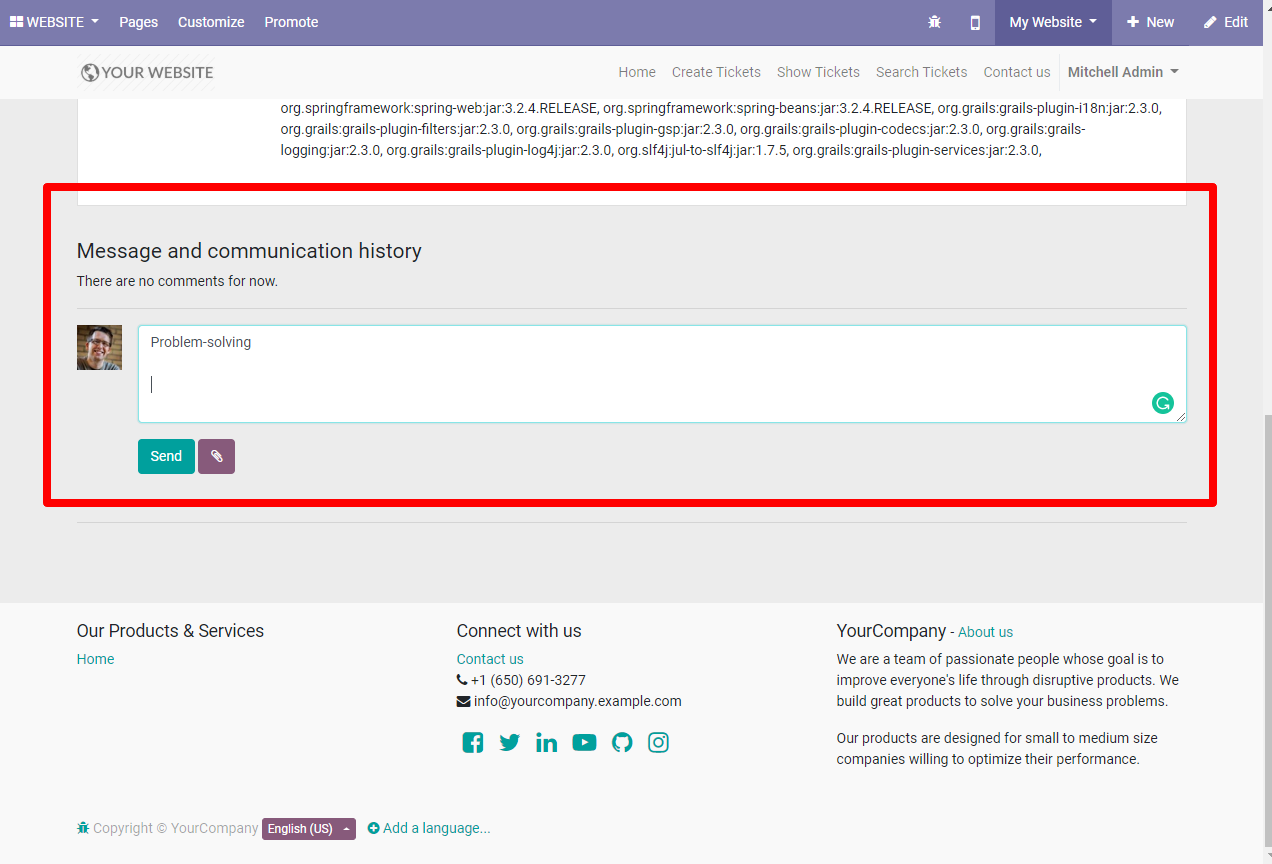Click the Connect with us heading
1272x864 pixels.
point(519,631)
